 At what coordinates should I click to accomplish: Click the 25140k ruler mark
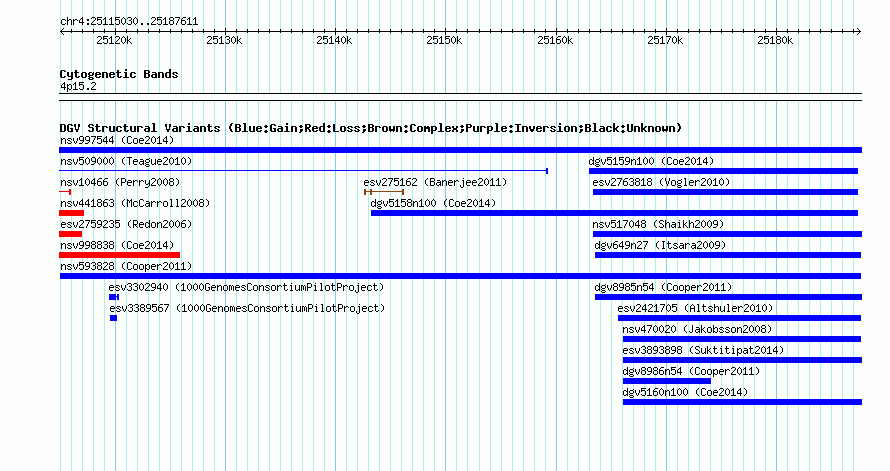coord(334,40)
